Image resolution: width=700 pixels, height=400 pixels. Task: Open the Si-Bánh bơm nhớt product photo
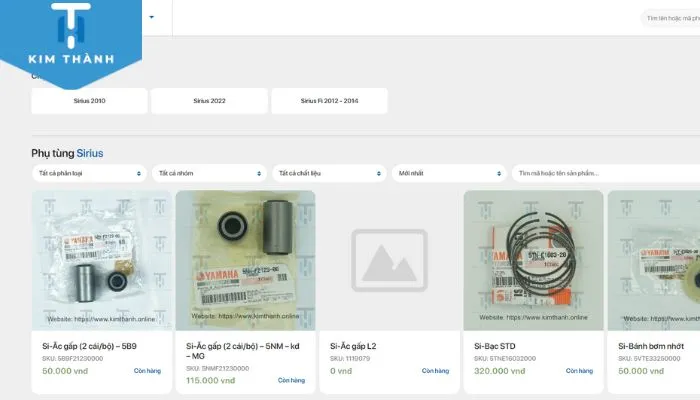click(x=655, y=260)
